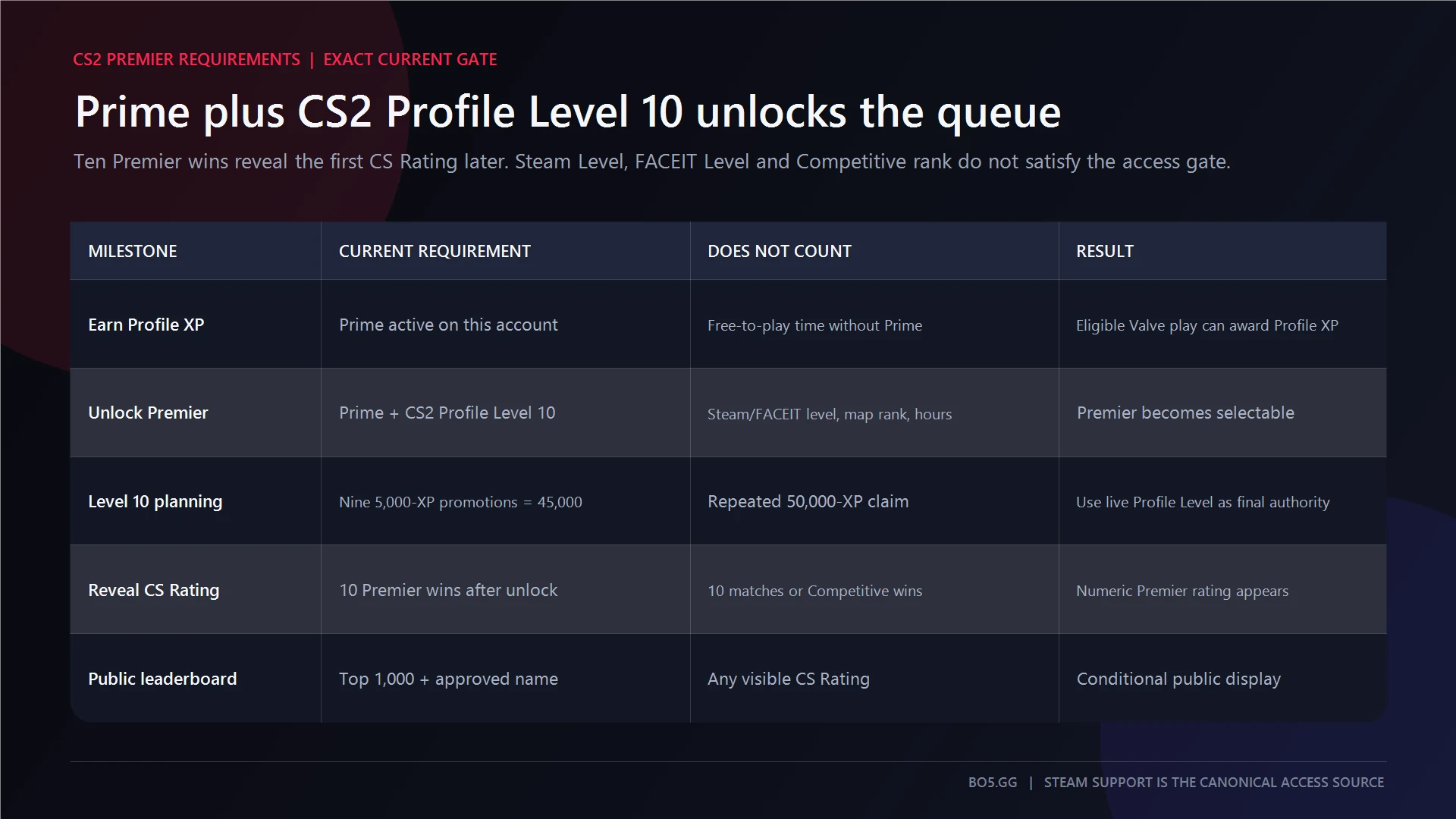Select the 'Reveal CS Rating' row label

[x=154, y=590]
